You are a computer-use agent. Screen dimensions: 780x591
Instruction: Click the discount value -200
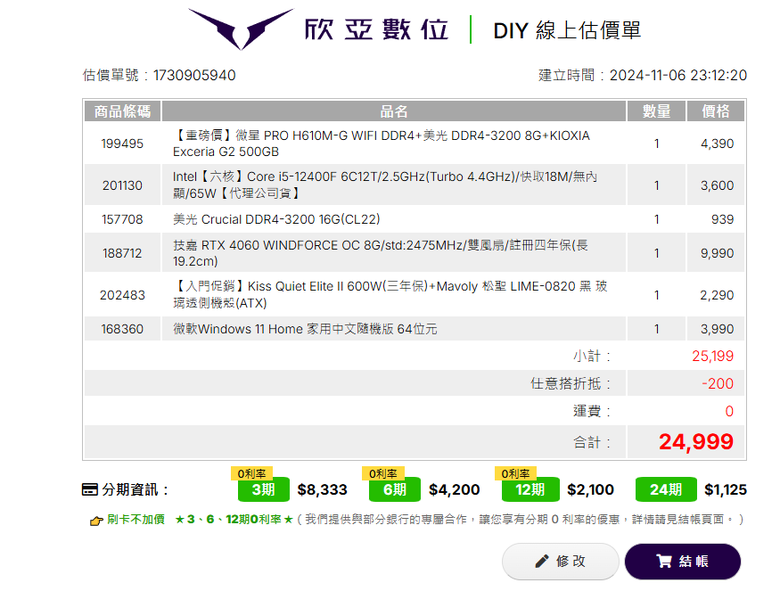pyautogui.click(x=717, y=384)
